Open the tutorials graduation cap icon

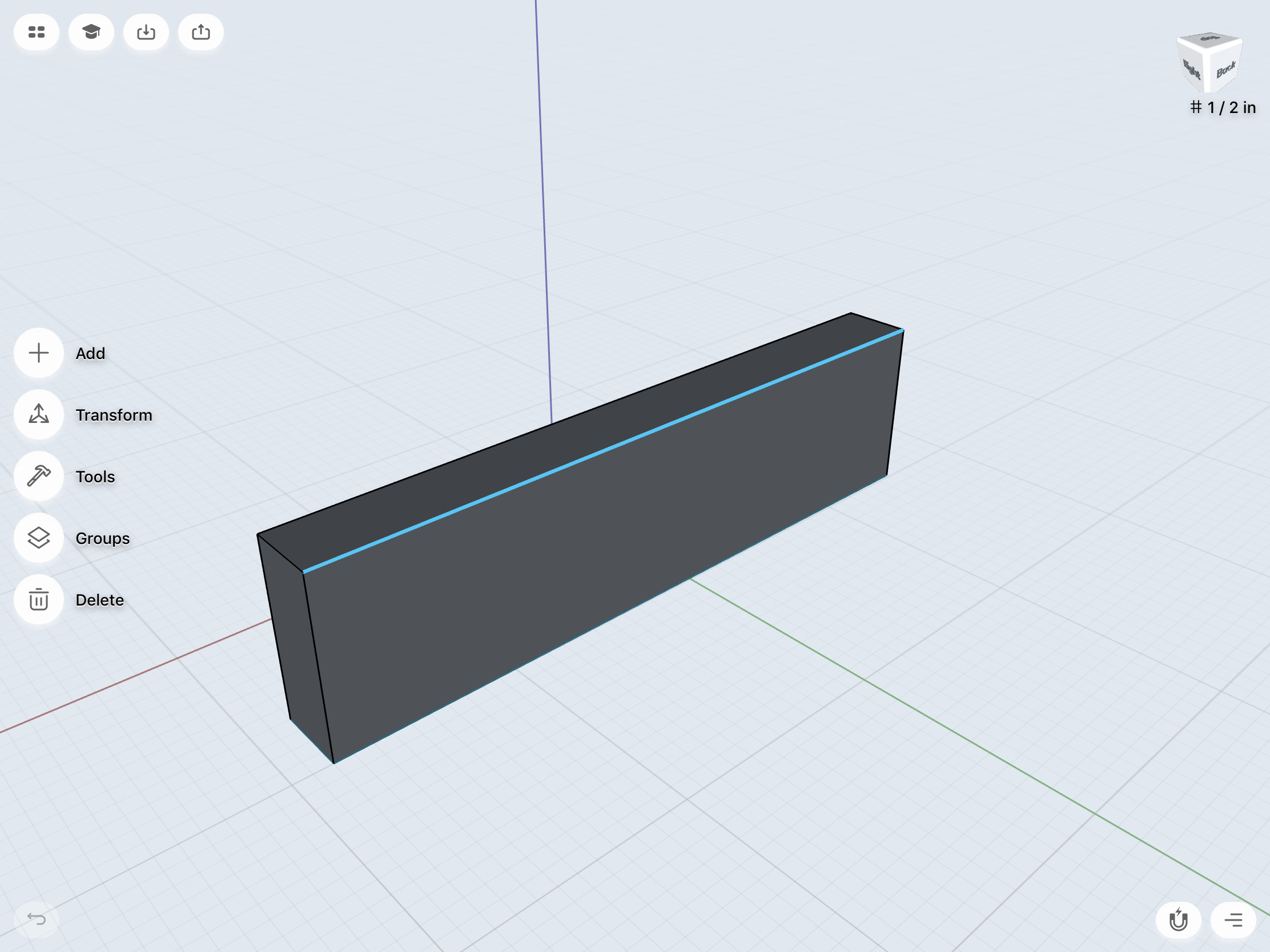[91, 32]
